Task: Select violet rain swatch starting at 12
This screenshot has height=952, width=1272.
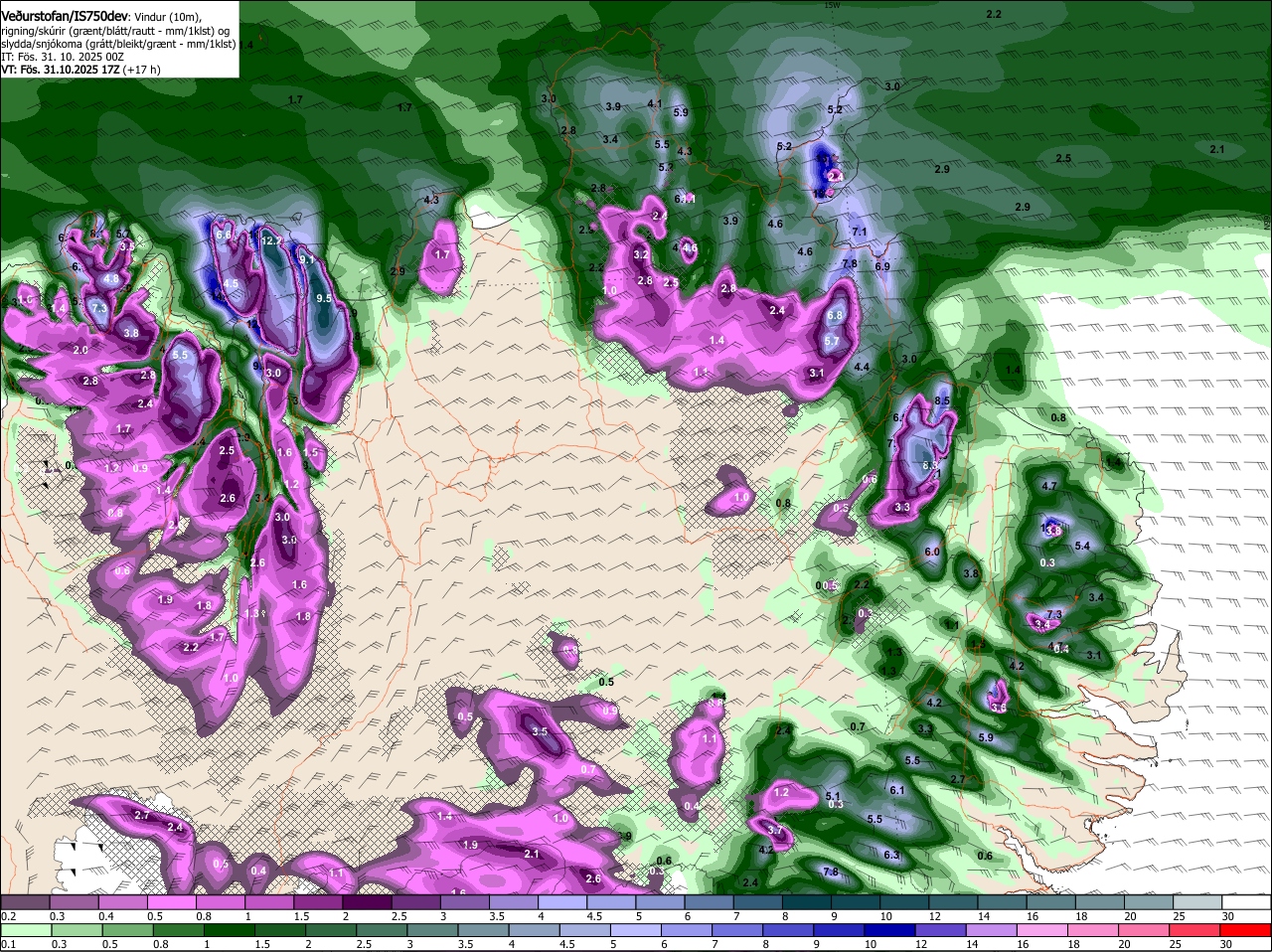Action: (x=941, y=930)
